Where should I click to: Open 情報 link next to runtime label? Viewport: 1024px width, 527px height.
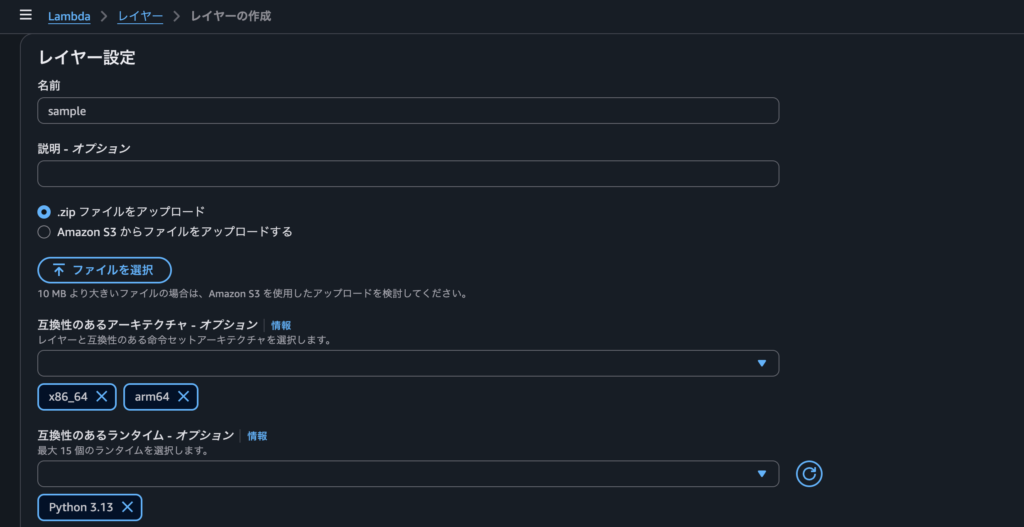point(257,436)
